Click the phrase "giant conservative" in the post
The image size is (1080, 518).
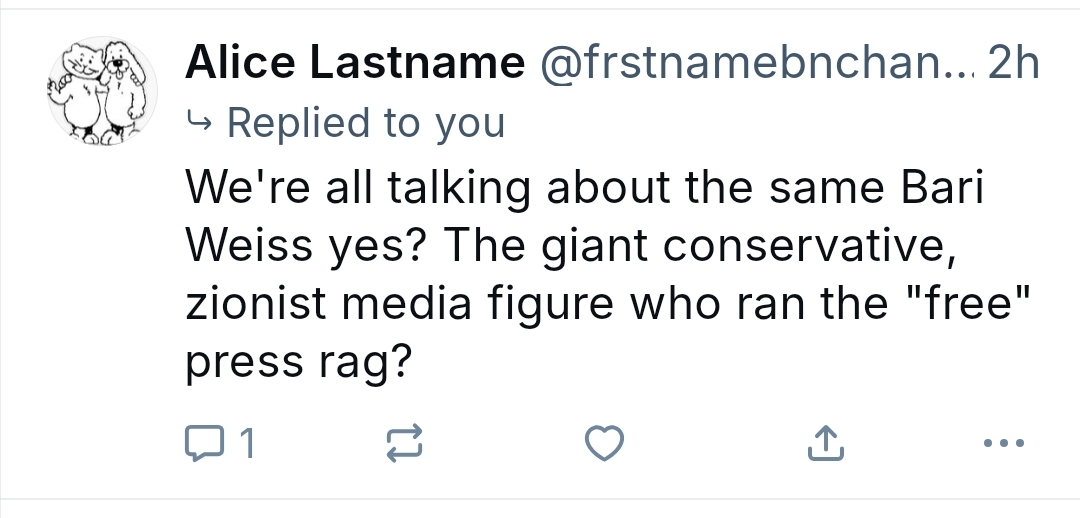point(749,248)
